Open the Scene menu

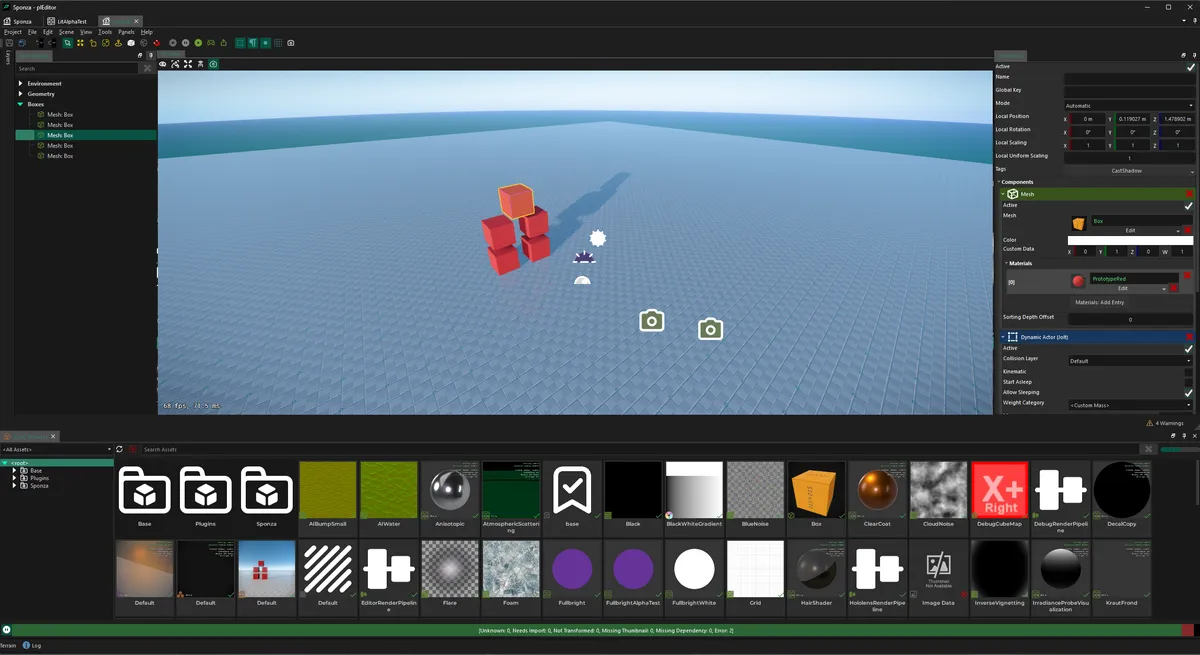(x=66, y=32)
